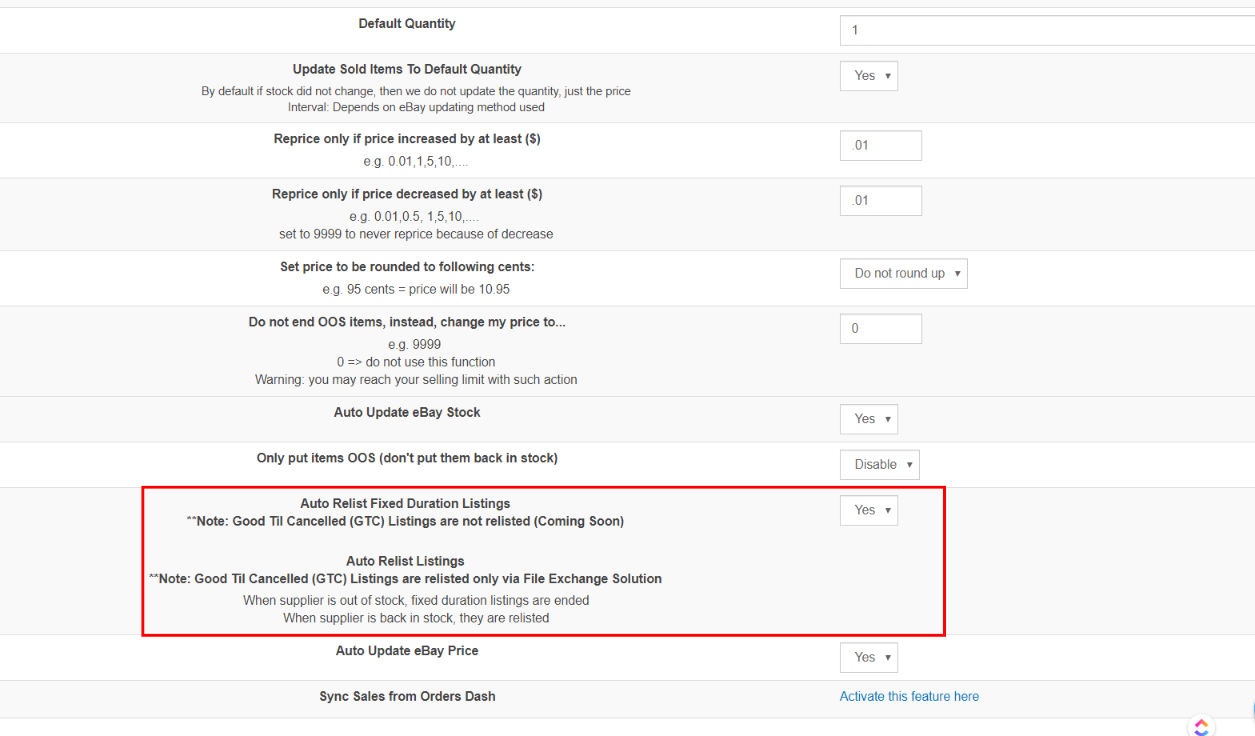This screenshot has width=1255, height=736.
Task: Open the Auto Update eBay Price dropdown
Action: (869, 657)
